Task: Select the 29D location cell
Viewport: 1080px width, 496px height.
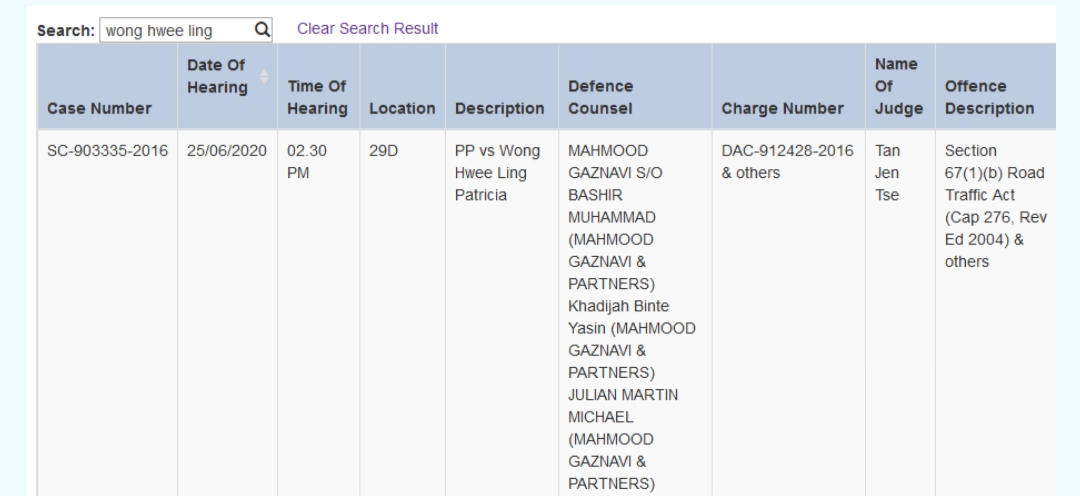Action: [384, 151]
